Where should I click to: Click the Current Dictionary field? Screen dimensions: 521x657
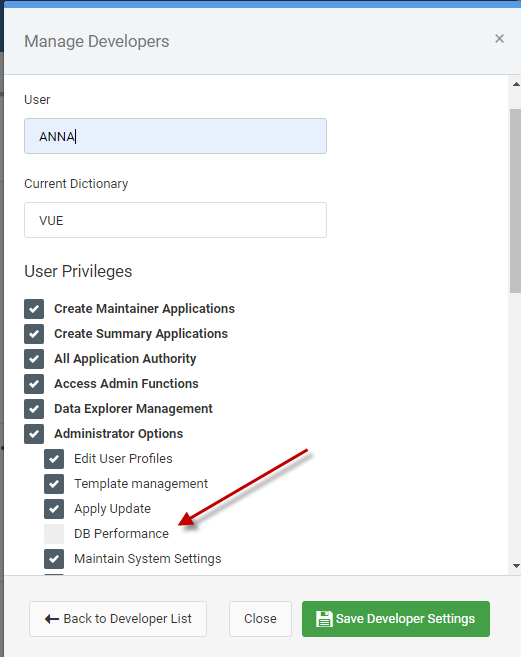pos(175,220)
